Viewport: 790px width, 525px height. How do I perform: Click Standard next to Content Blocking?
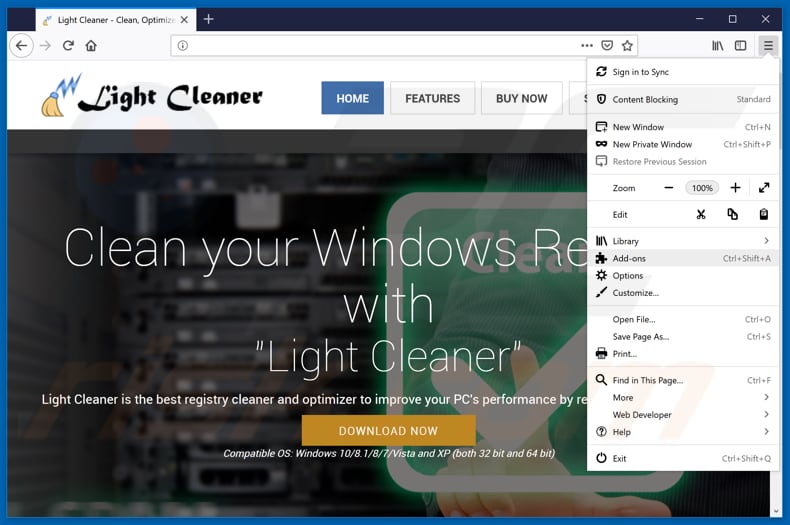click(x=753, y=99)
